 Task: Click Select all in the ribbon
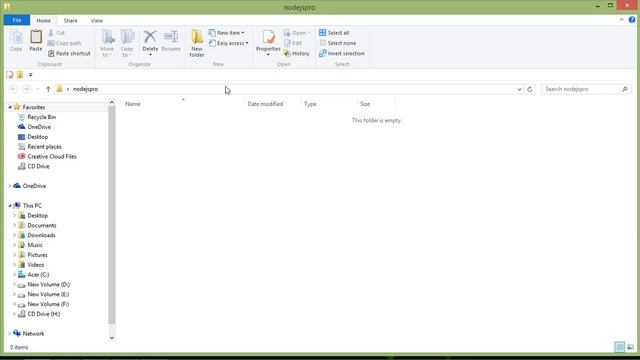point(334,33)
